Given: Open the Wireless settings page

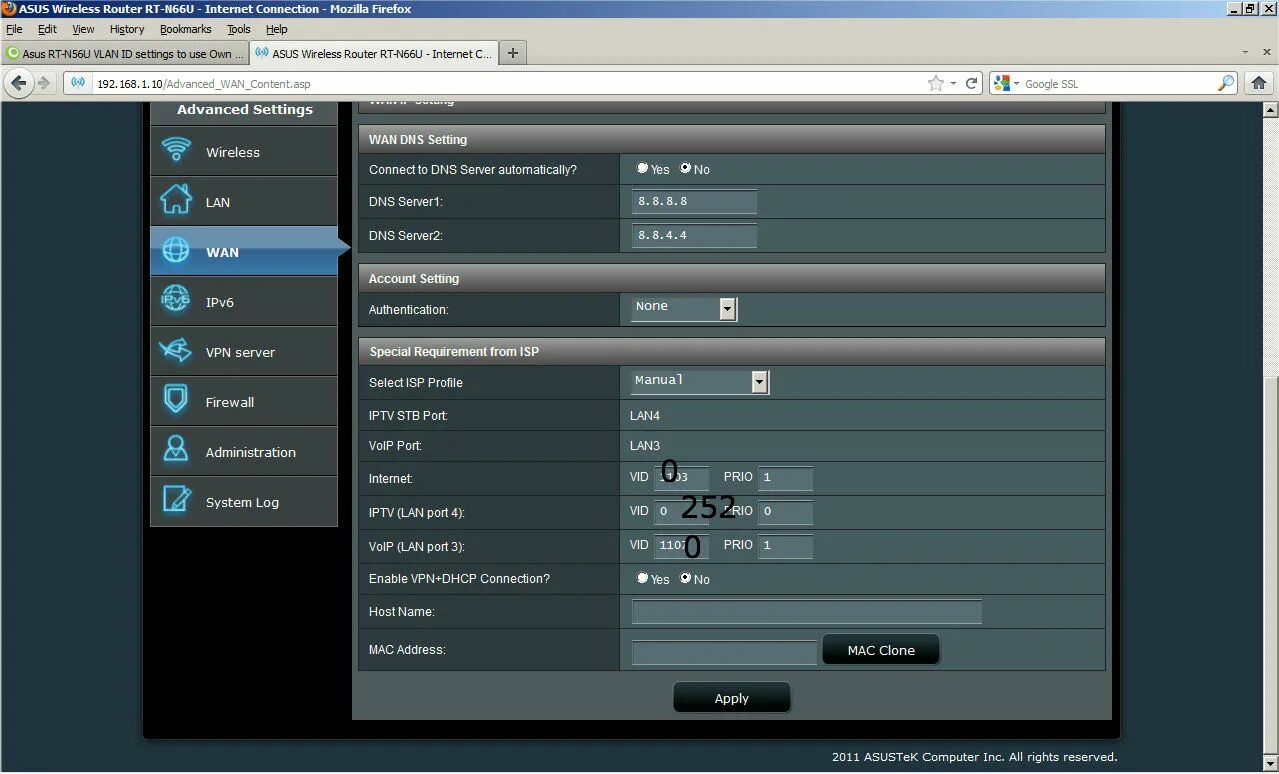Looking at the screenshot, I should 244,151.
